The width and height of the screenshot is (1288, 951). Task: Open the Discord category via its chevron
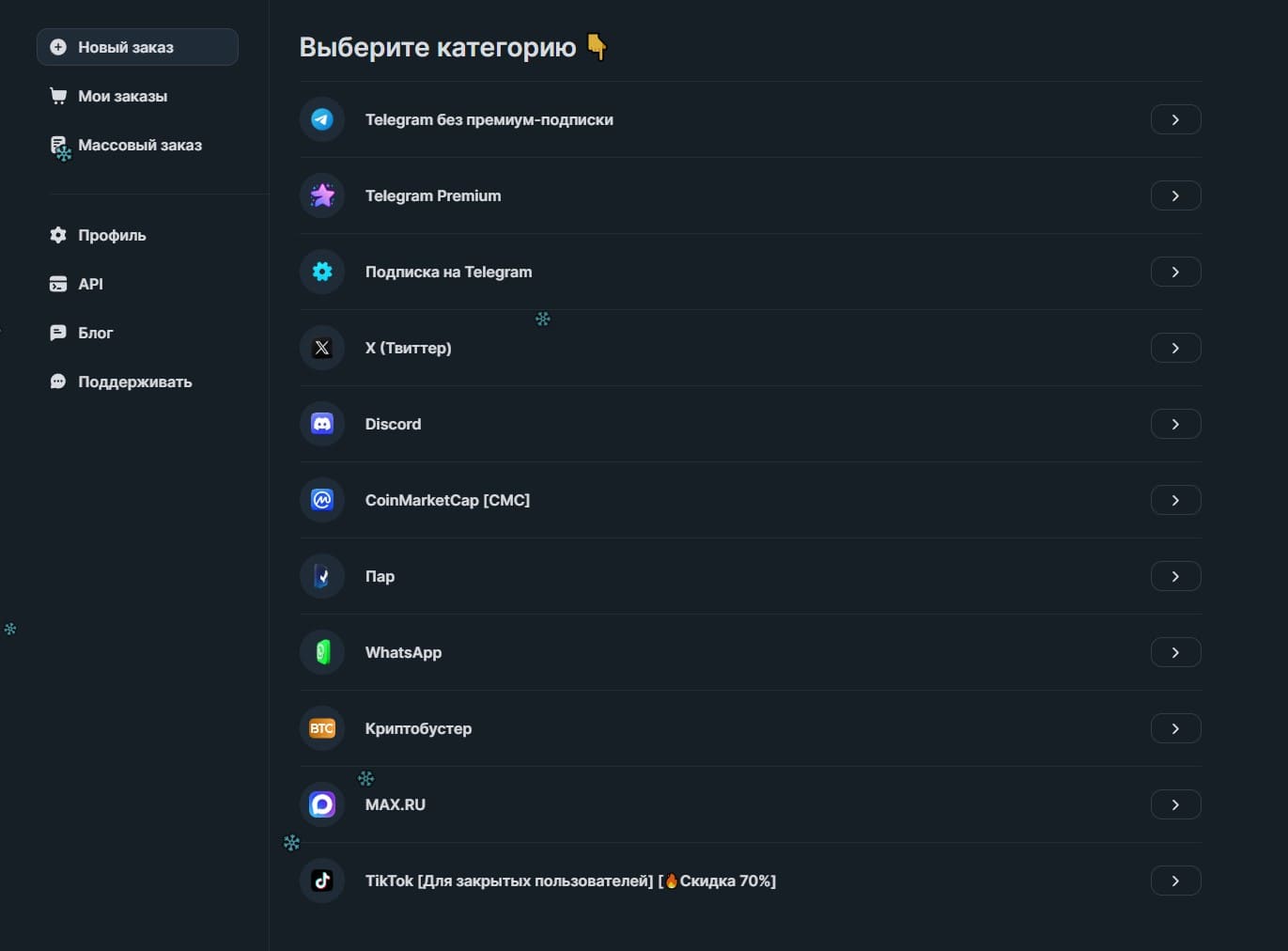click(x=1175, y=424)
